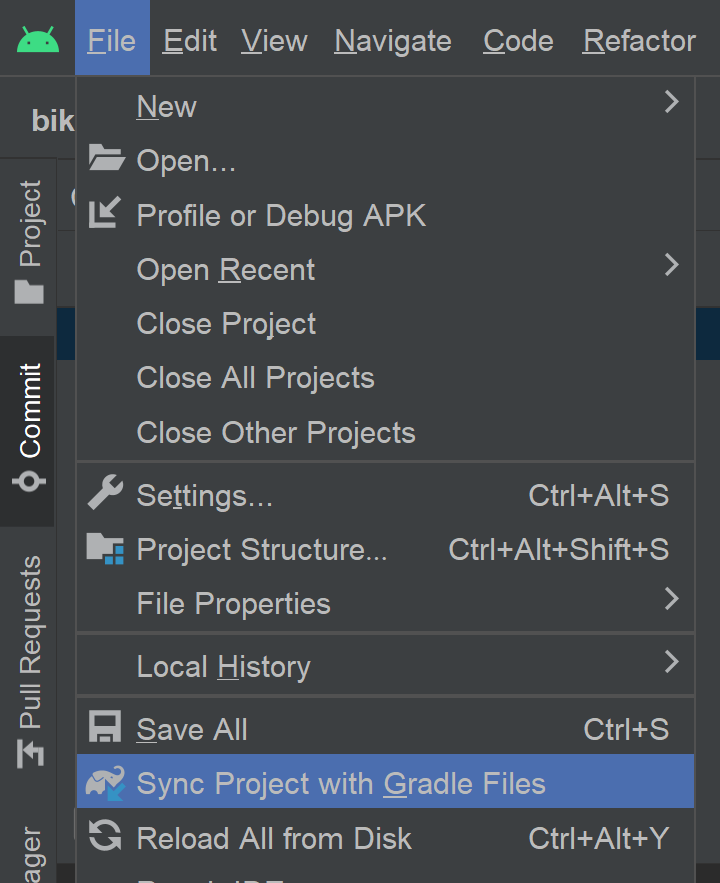Open the Navigate menu

pos(393,41)
